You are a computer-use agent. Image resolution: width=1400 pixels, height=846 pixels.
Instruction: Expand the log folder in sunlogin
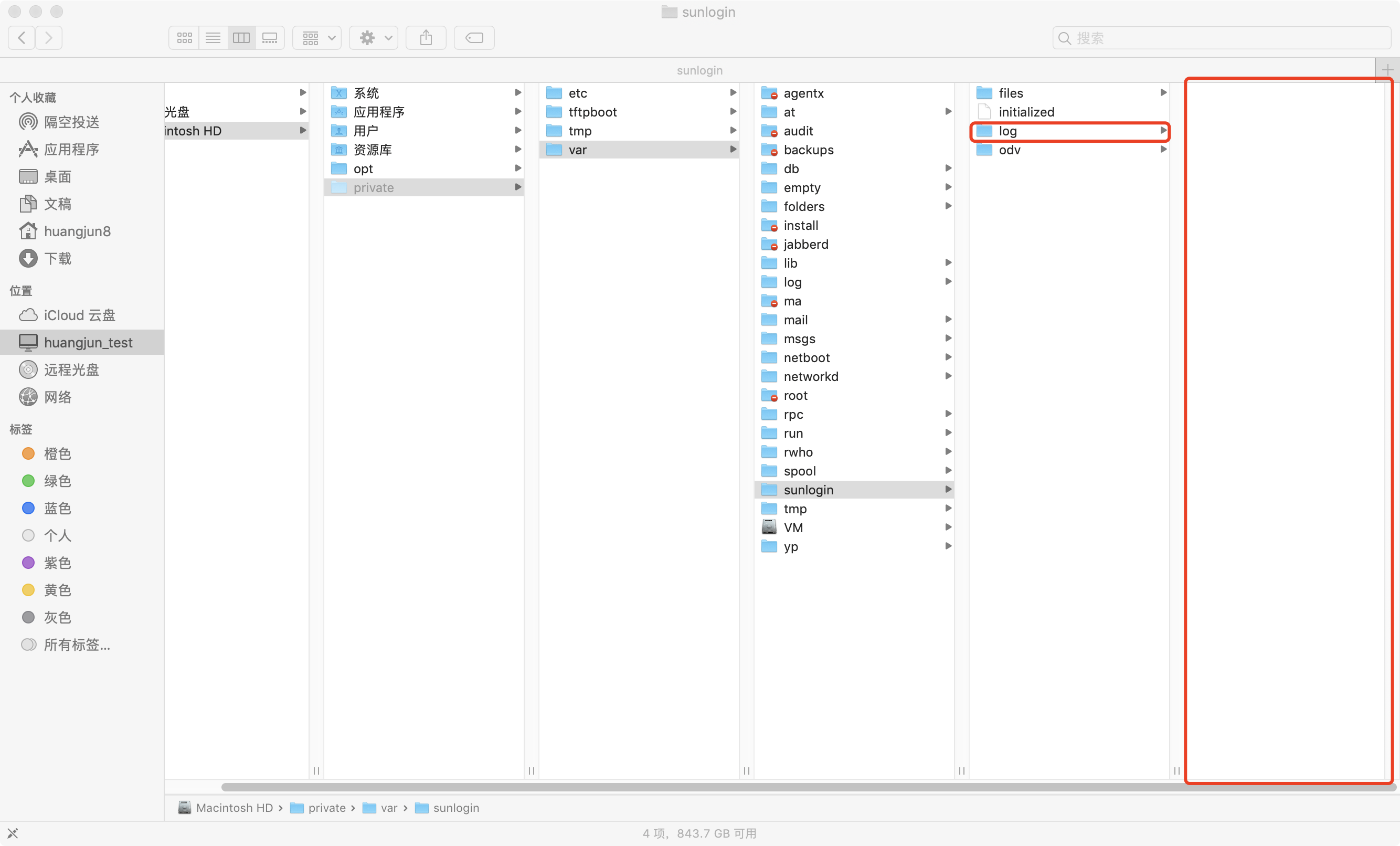(x=1007, y=131)
